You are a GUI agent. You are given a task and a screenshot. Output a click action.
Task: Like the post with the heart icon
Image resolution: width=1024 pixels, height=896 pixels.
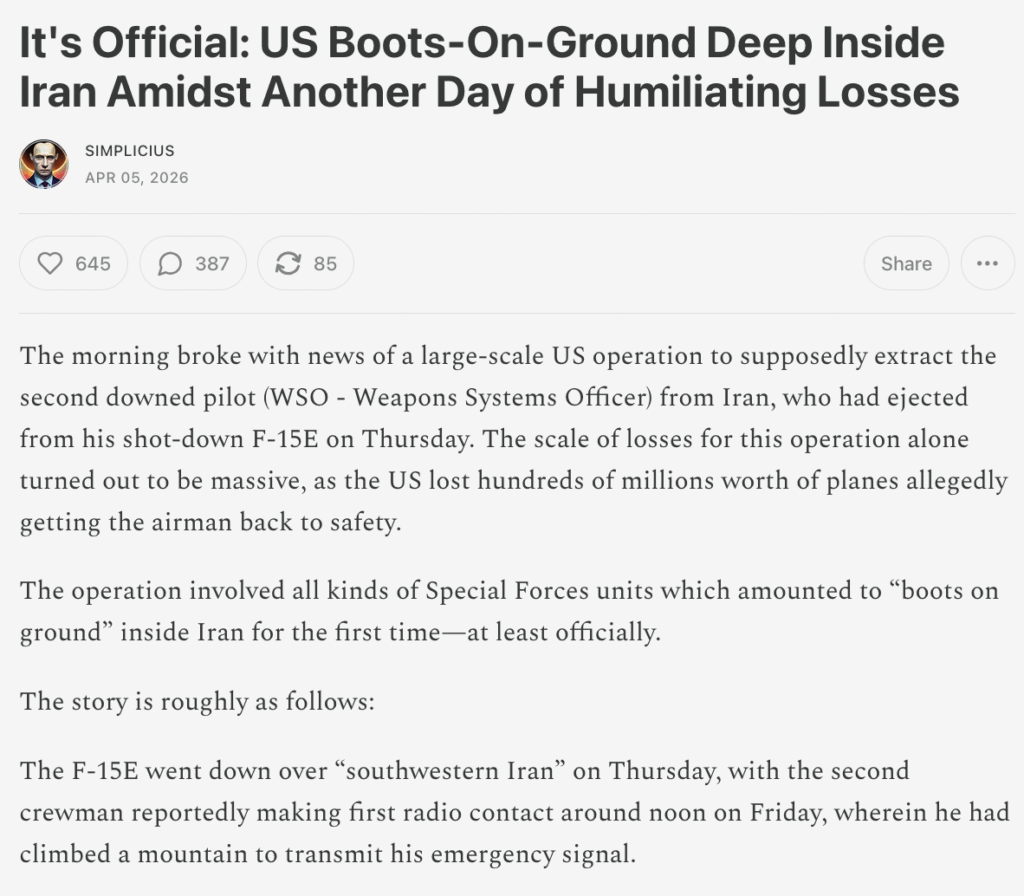[50, 264]
